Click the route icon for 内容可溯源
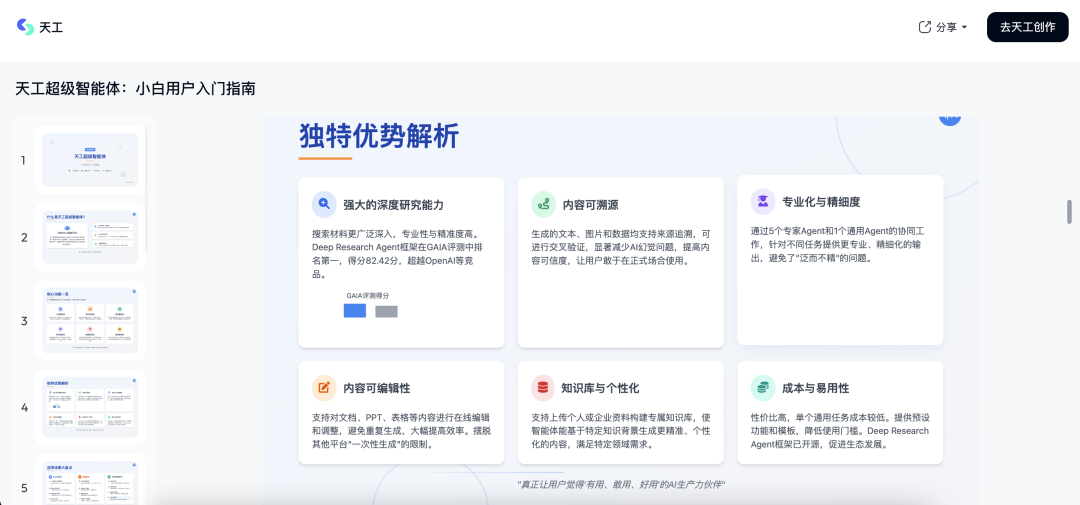The height and width of the screenshot is (505, 1080). tap(543, 205)
